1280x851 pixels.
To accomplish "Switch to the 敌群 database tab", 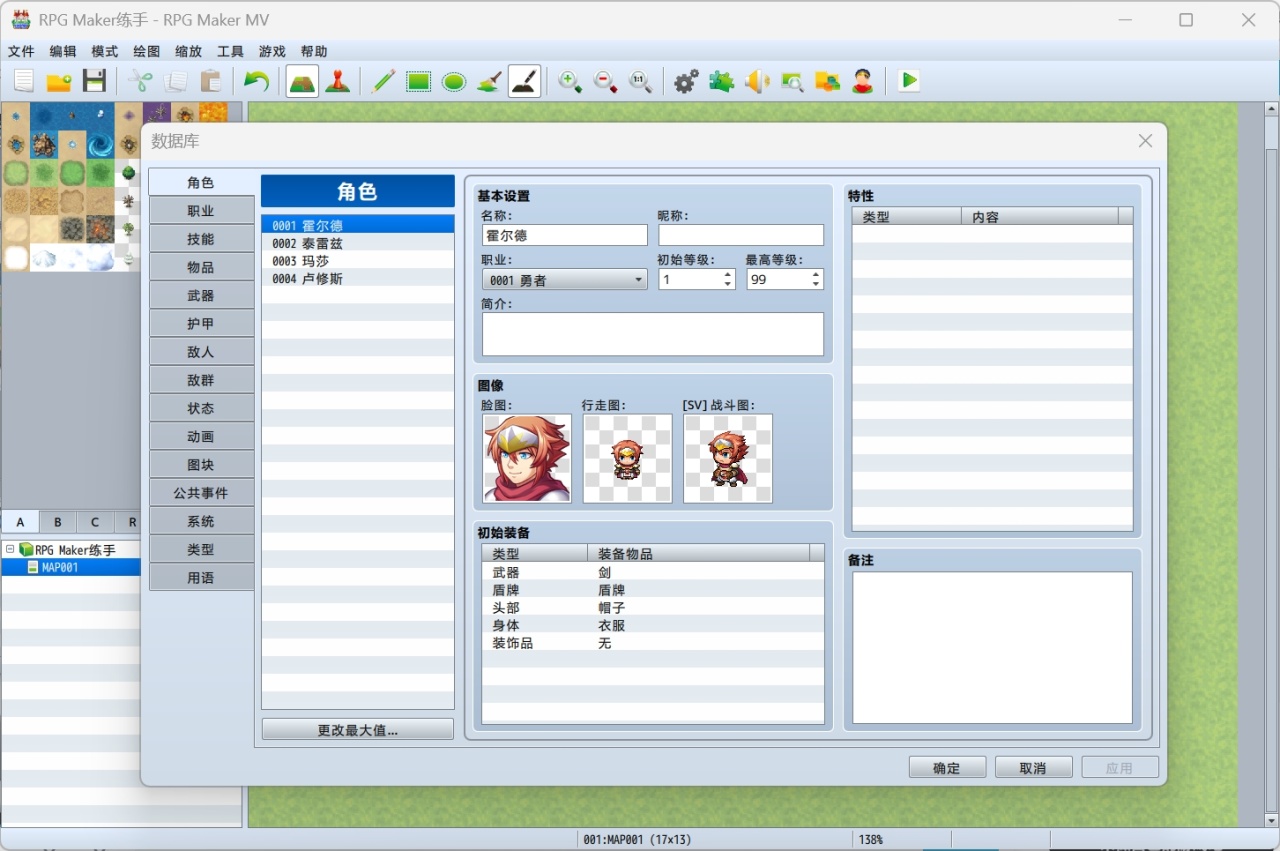I will point(201,380).
